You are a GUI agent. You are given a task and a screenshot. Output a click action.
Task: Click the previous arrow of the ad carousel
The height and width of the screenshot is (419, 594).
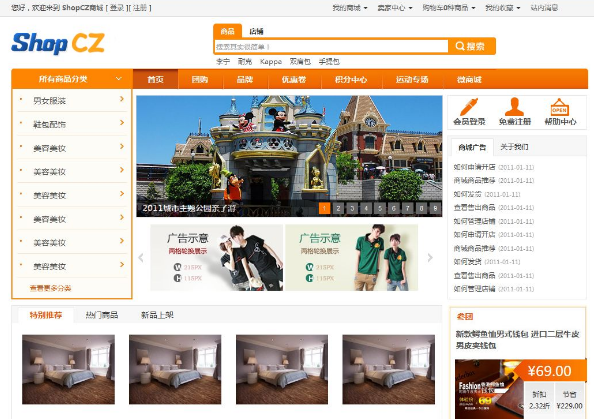[x=141, y=258]
